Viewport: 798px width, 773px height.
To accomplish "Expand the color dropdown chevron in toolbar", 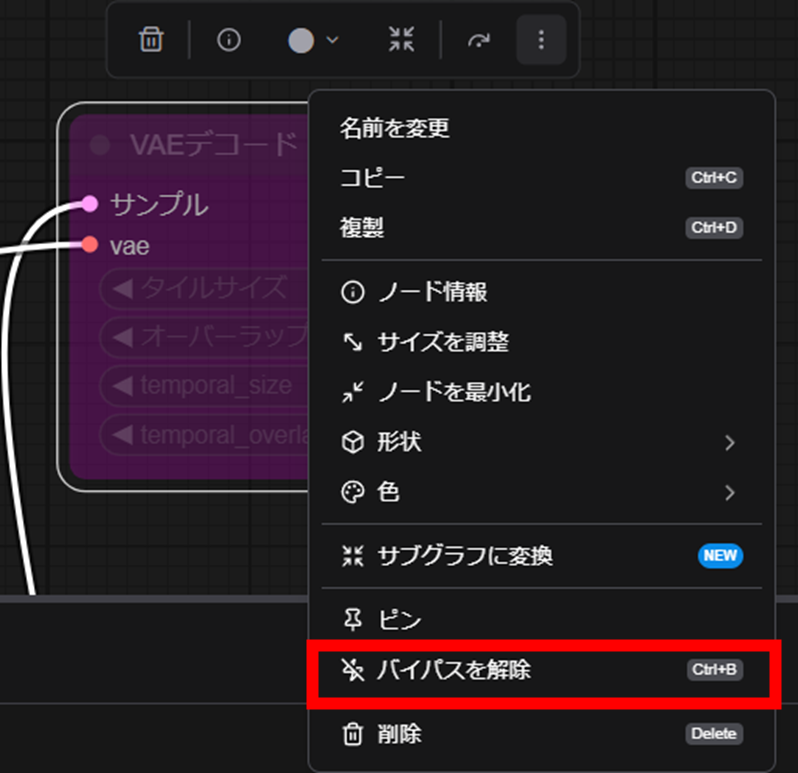I will (x=332, y=40).
